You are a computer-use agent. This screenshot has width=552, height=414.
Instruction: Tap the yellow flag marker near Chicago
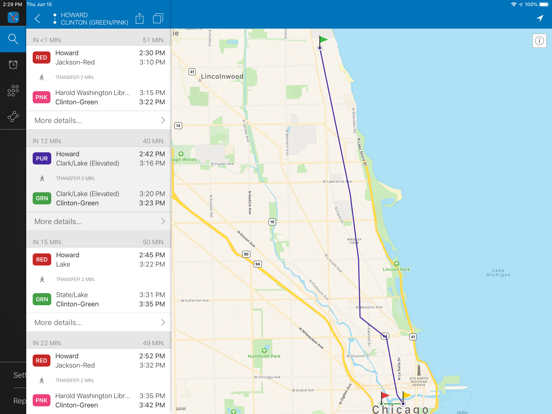click(x=406, y=398)
